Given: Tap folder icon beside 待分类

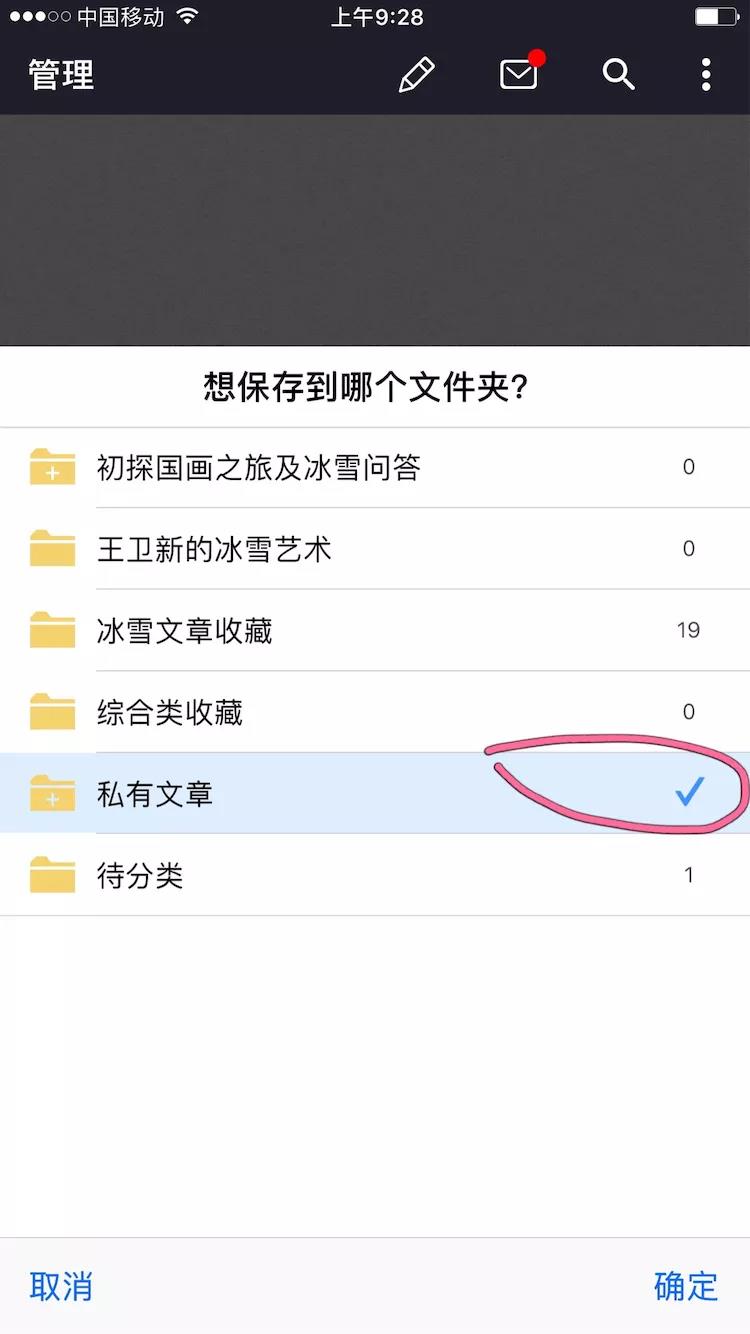Looking at the screenshot, I should point(53,875).
